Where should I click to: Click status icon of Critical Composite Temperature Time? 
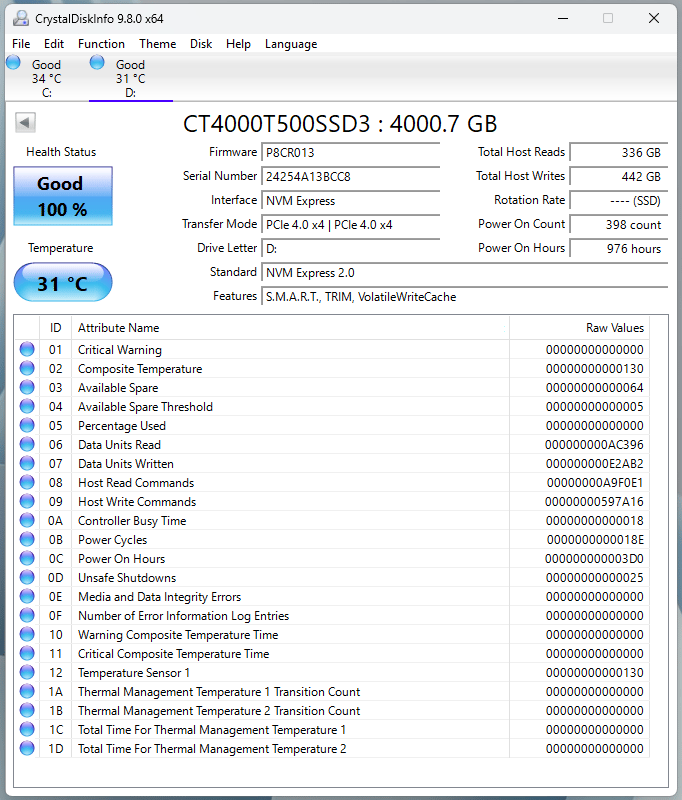[x=27, y=653]
